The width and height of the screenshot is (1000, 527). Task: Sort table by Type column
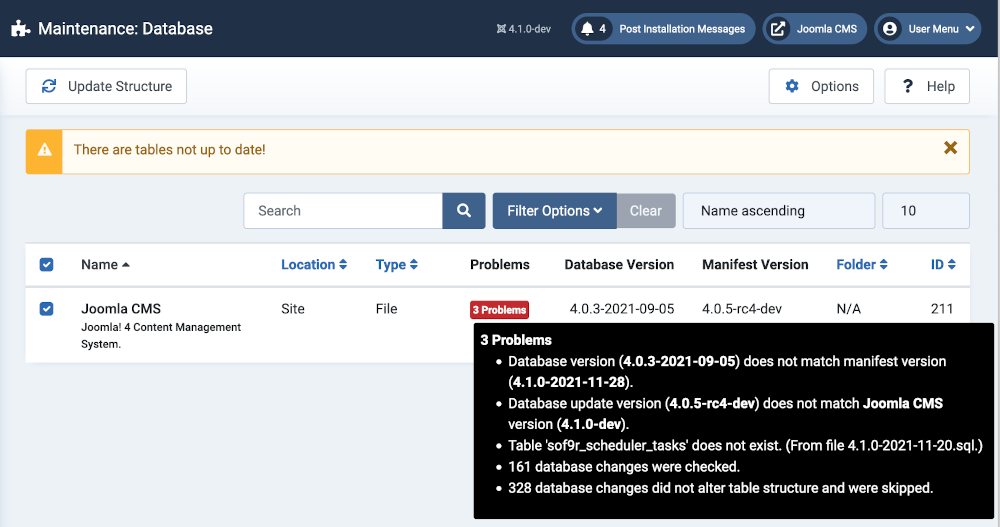(x=397, y=265)
